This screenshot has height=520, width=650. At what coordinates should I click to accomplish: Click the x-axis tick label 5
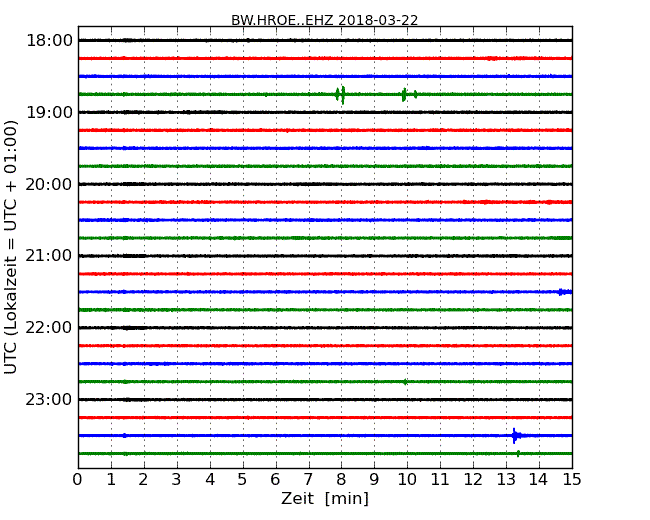point(243,480)
